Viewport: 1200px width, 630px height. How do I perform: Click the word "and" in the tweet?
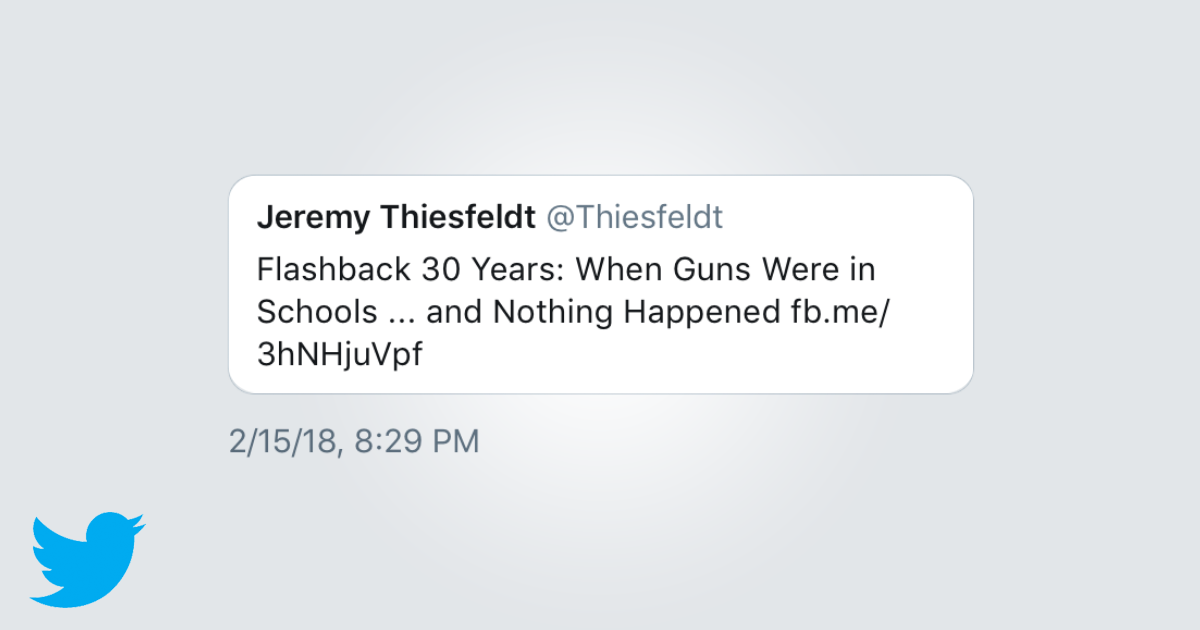point(451,312)
